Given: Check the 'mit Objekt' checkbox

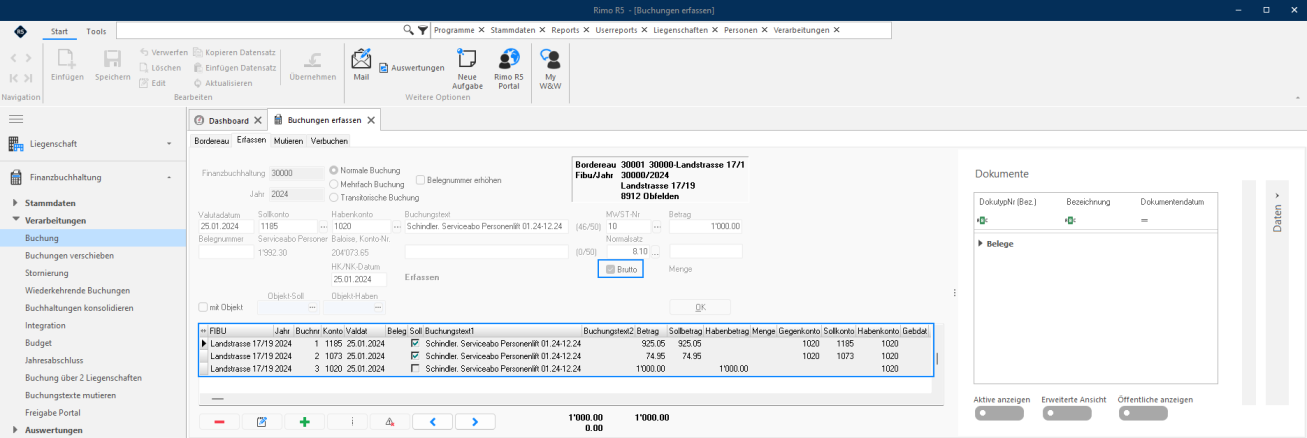Looking at the screenshot, I should 203,307.
